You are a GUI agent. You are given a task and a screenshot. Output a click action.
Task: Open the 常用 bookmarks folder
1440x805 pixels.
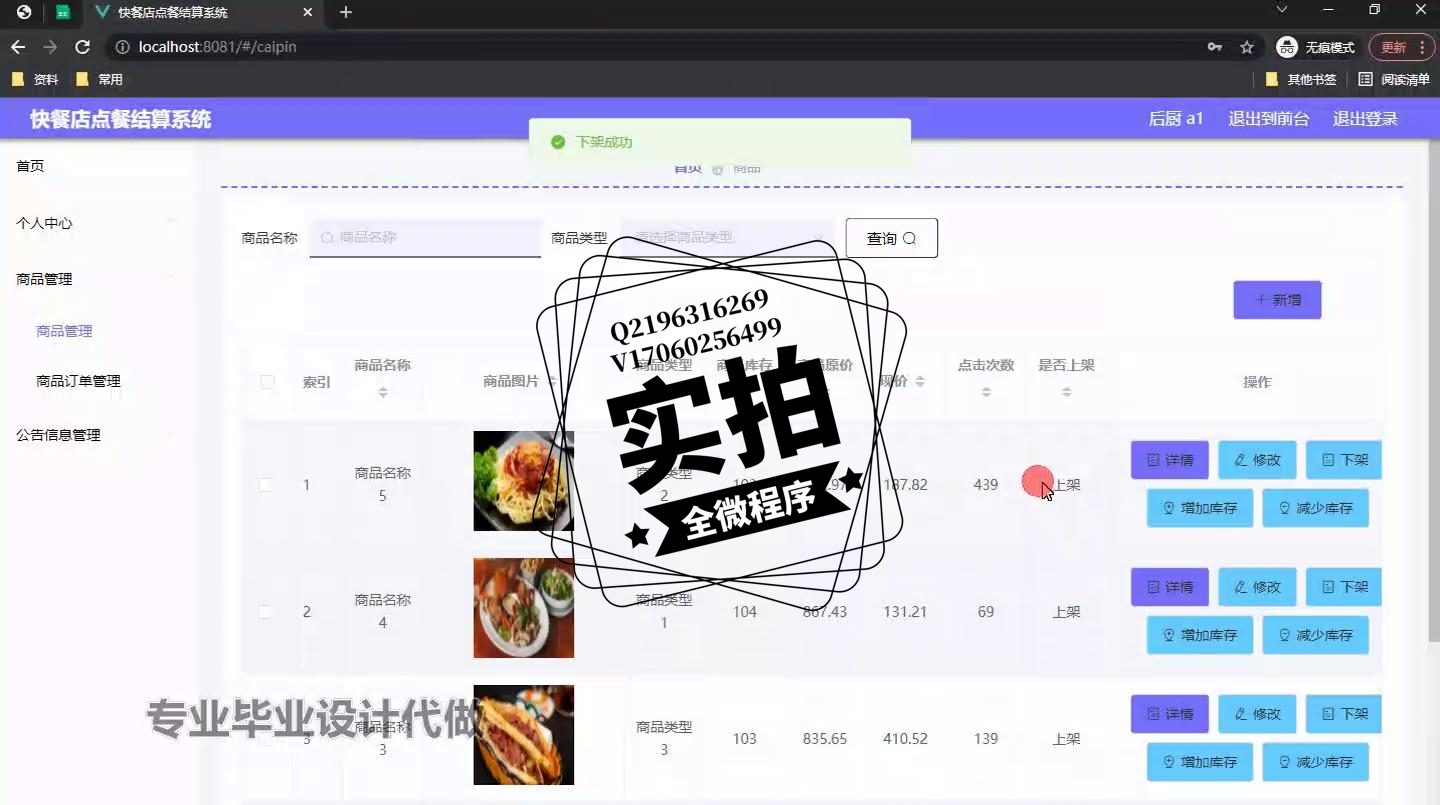click(99, 79)
